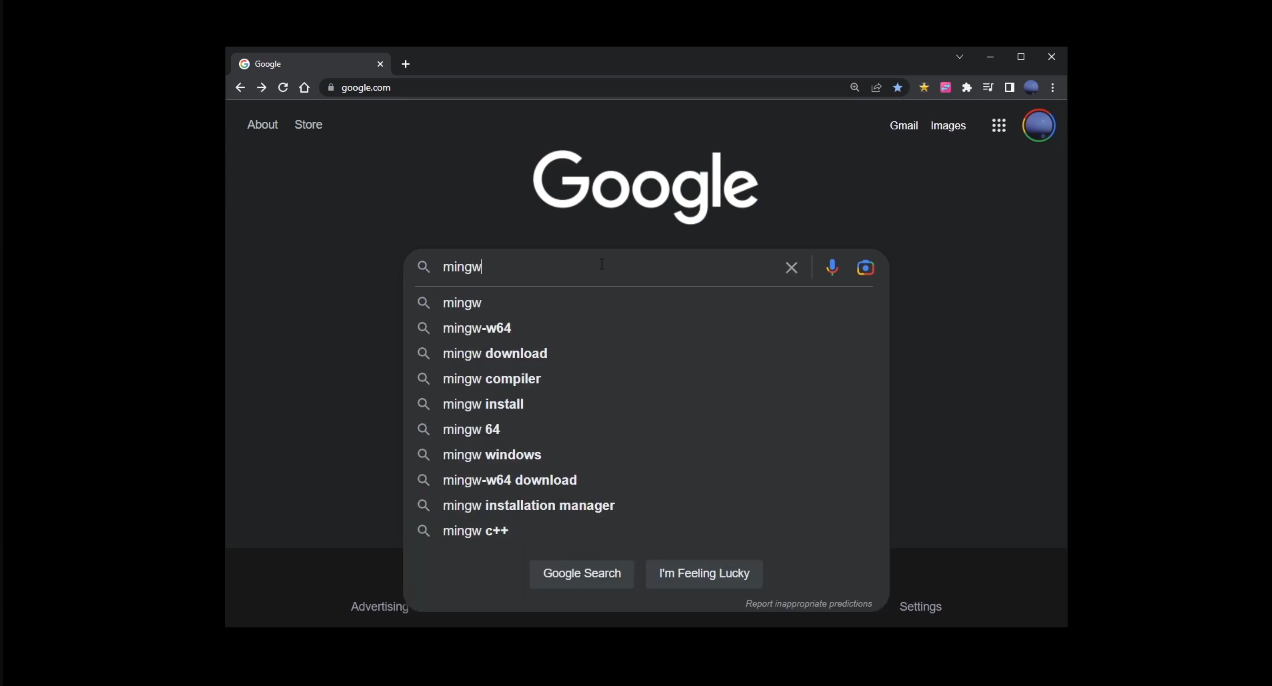This screenshot has height=686, width=1272.
Task: Clear the search box with the X icon
Action: [x=791, y=267]
